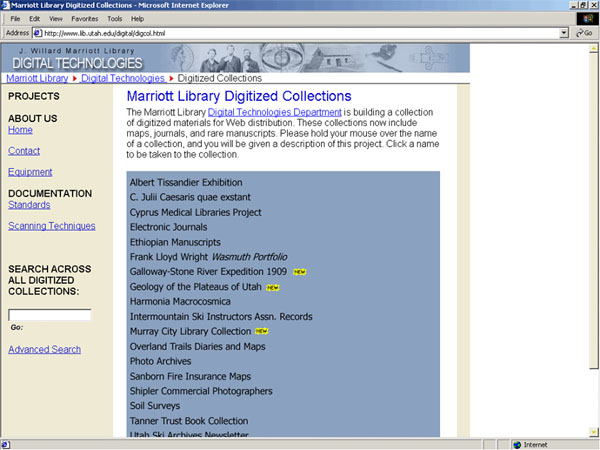
Task: Open the Advanced Search link
Action: pyautogui.click(x=44, y=349)
